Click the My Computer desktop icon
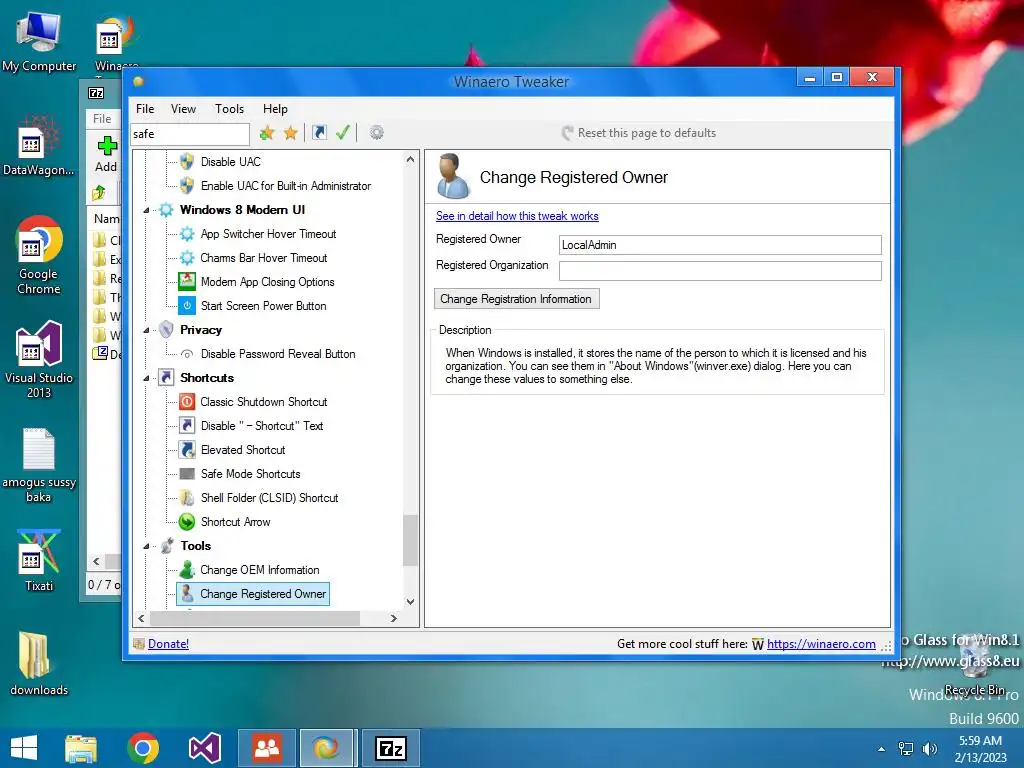The image size is (1024, 768). (39, 40)
